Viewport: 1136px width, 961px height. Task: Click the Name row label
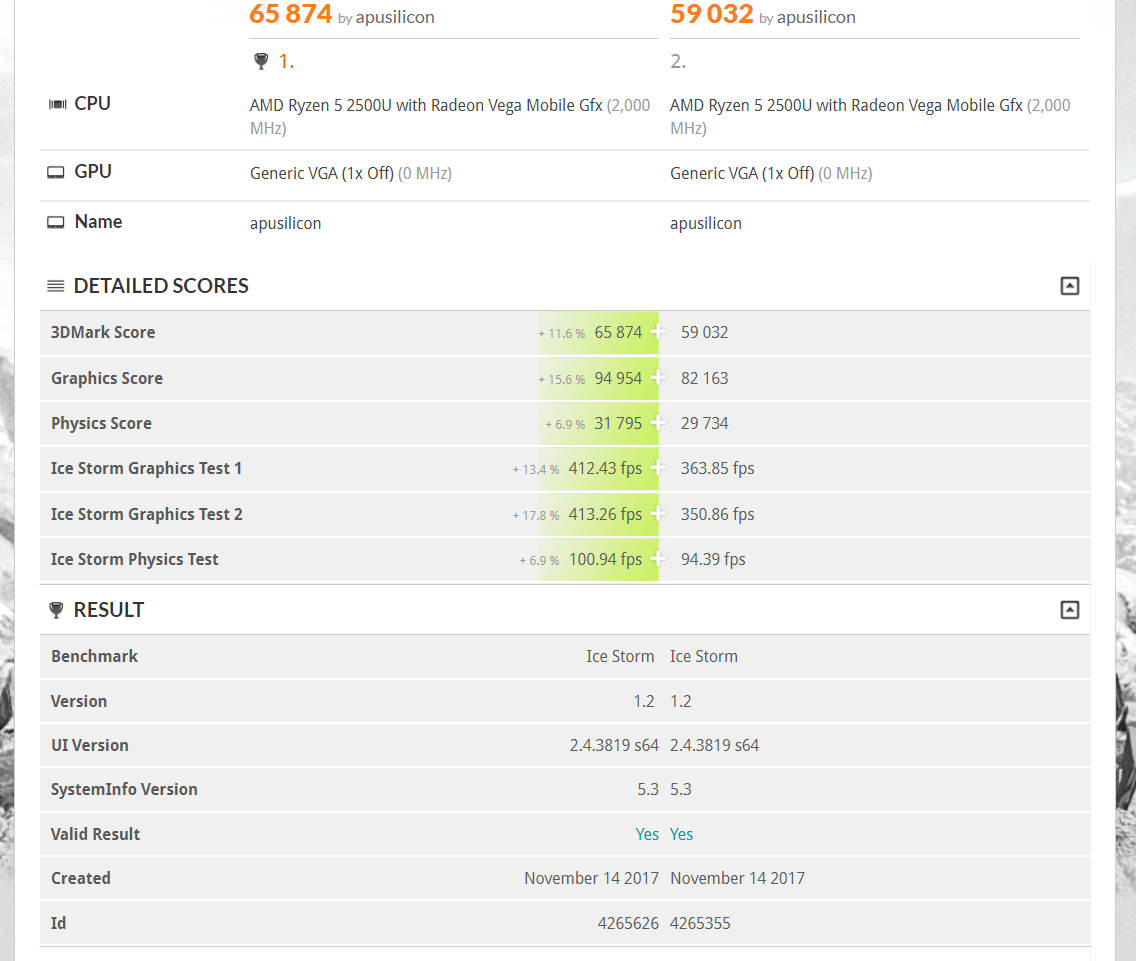pyautogui.click(x=99, y=222)
